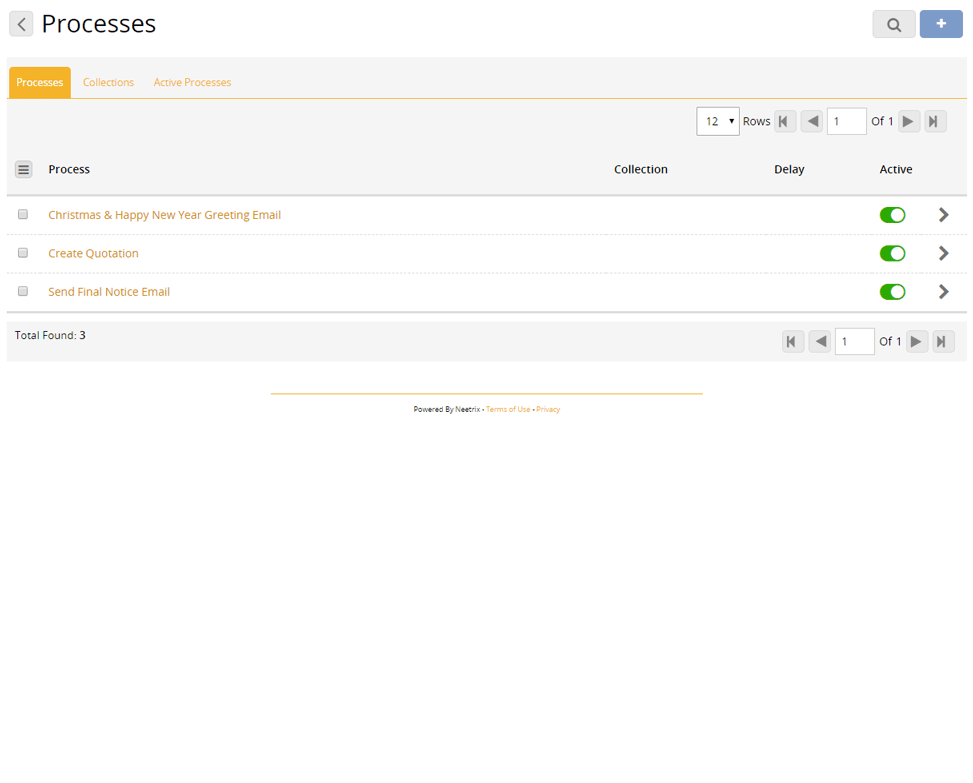Expand Send Final Notice Email row chevron
Screen dimensions: 973x783
943,292
